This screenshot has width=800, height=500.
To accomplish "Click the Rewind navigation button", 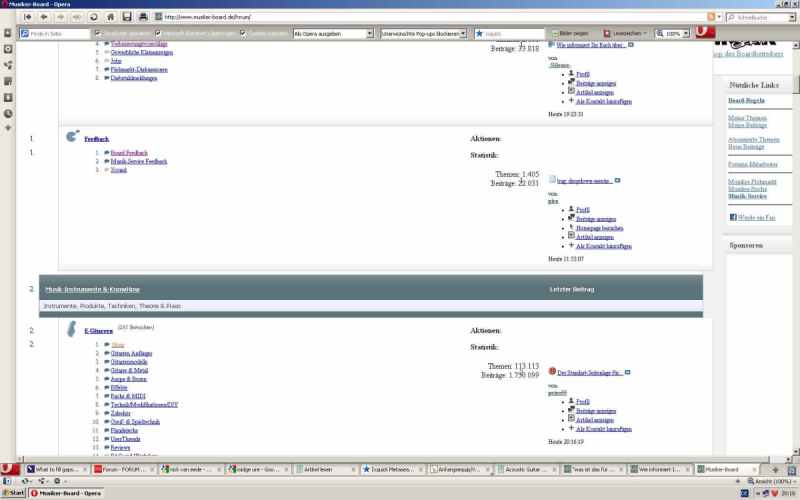I will [x=28, y=17].
